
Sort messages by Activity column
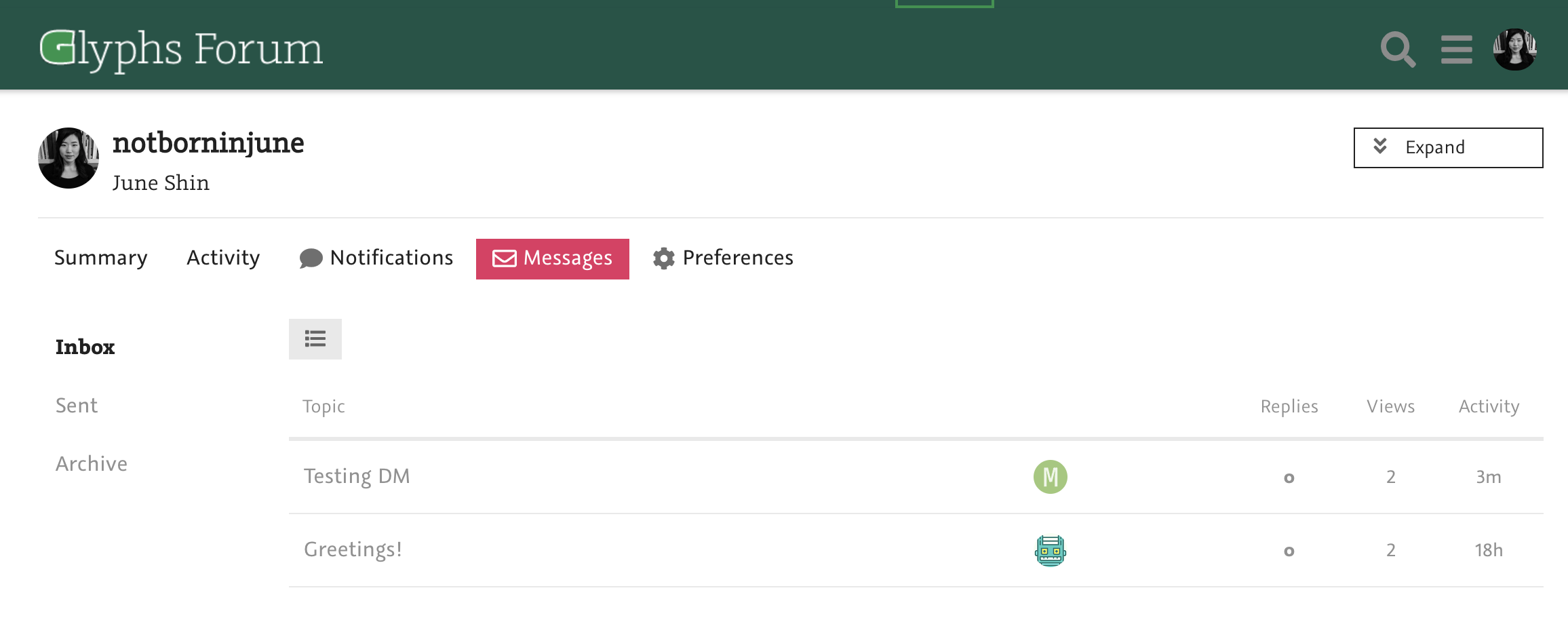pos(1489,406)
